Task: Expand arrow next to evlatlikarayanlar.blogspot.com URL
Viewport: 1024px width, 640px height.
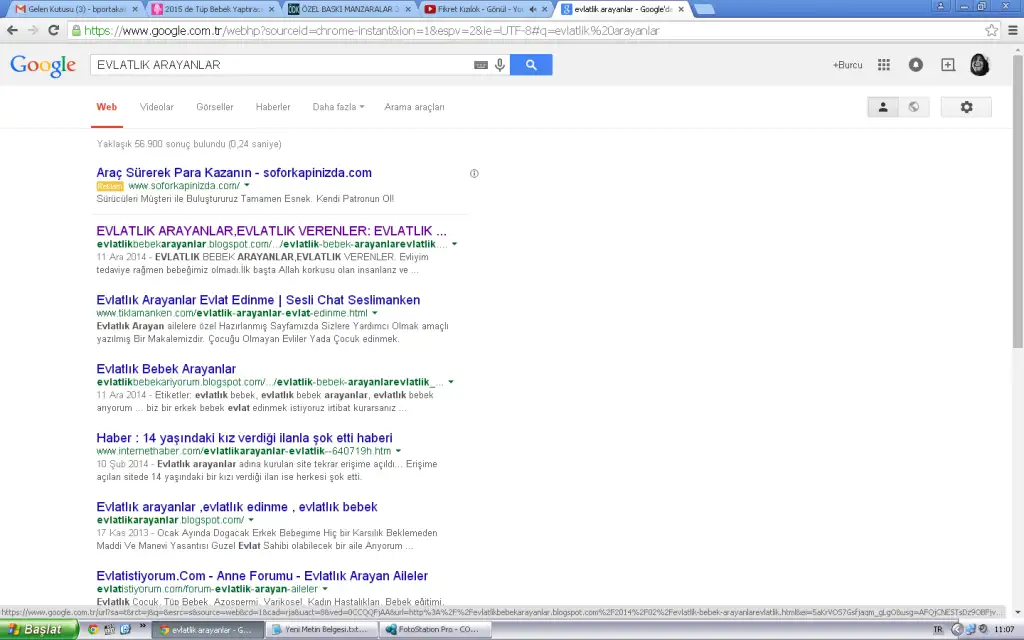Action: click(251, 520)
